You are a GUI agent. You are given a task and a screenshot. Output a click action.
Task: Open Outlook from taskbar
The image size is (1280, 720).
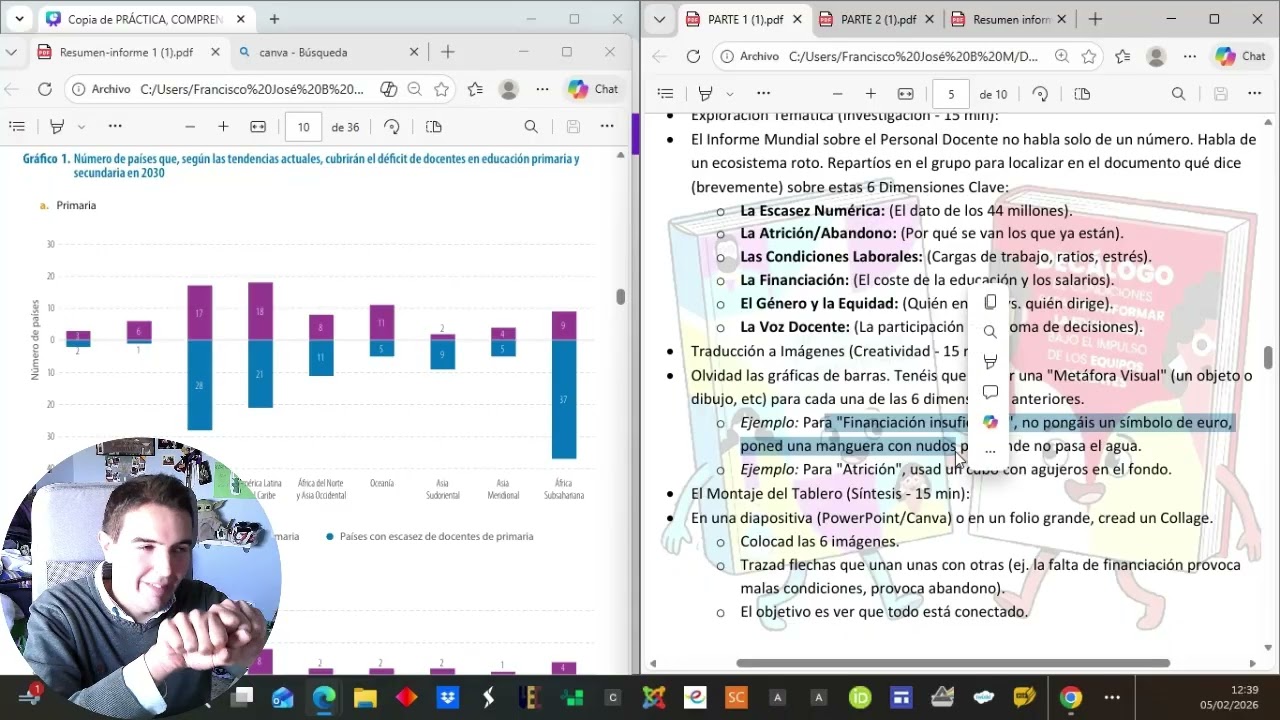tap(283, 697)
